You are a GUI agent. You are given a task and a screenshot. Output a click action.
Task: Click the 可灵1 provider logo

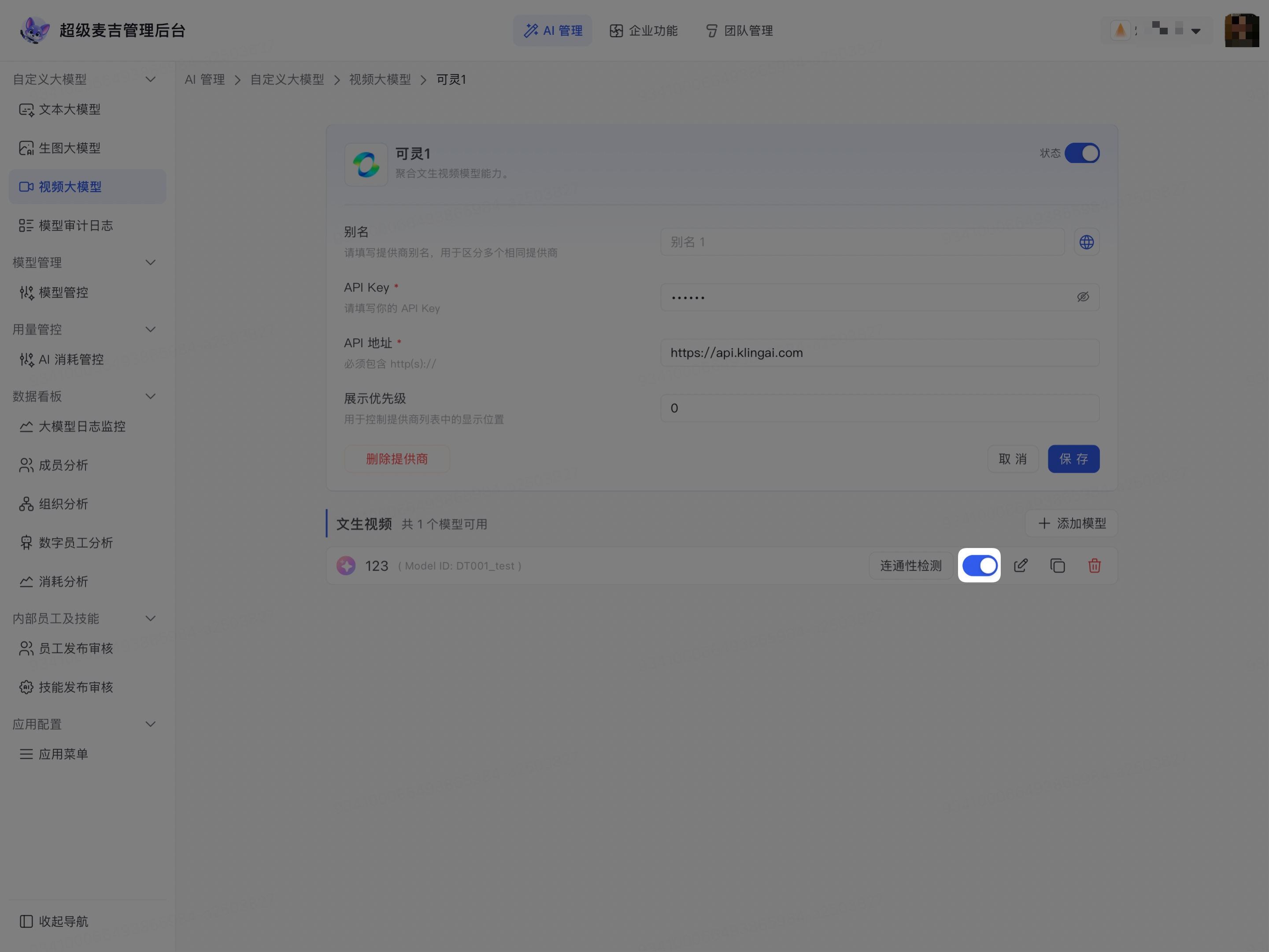[366, 165]
